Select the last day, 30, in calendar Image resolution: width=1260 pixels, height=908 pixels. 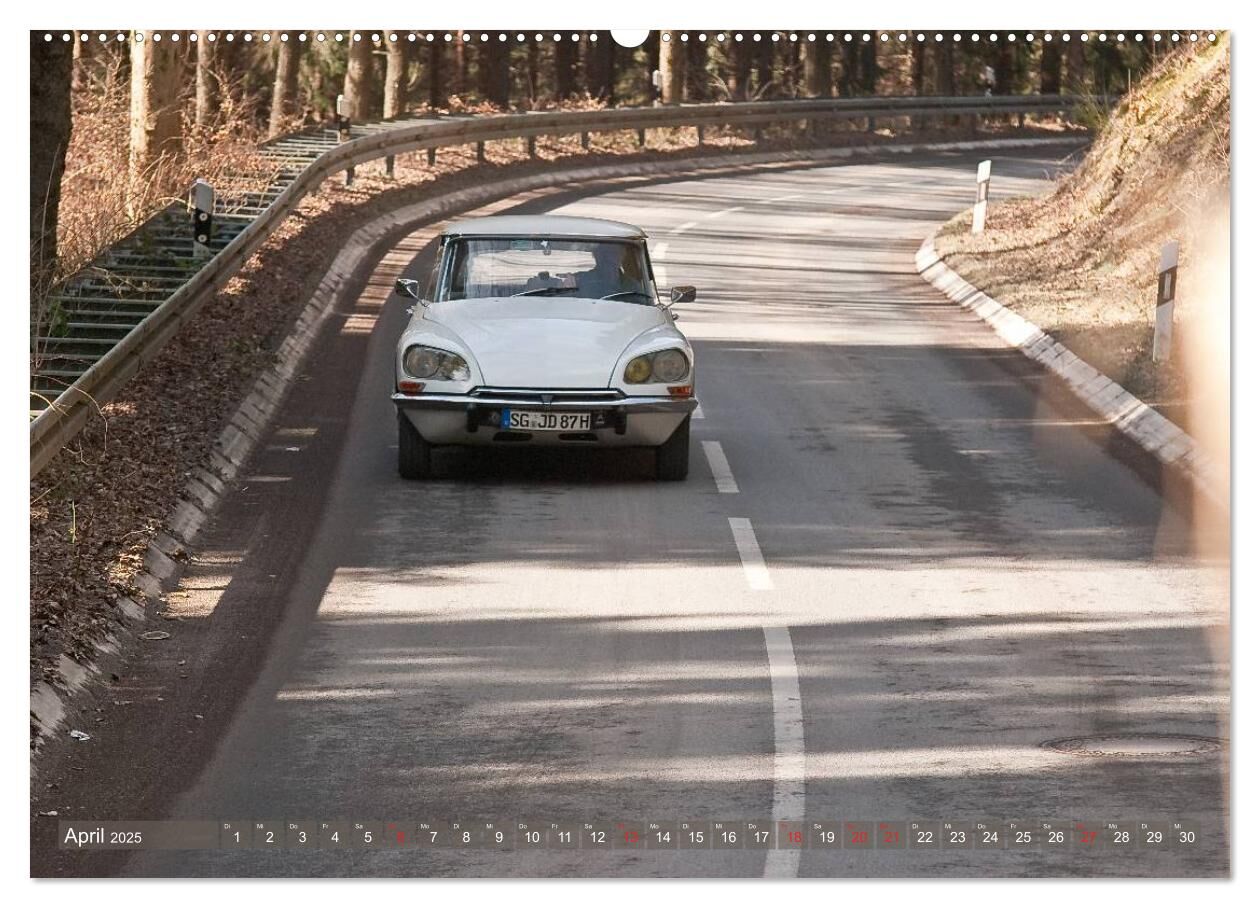1186,836
